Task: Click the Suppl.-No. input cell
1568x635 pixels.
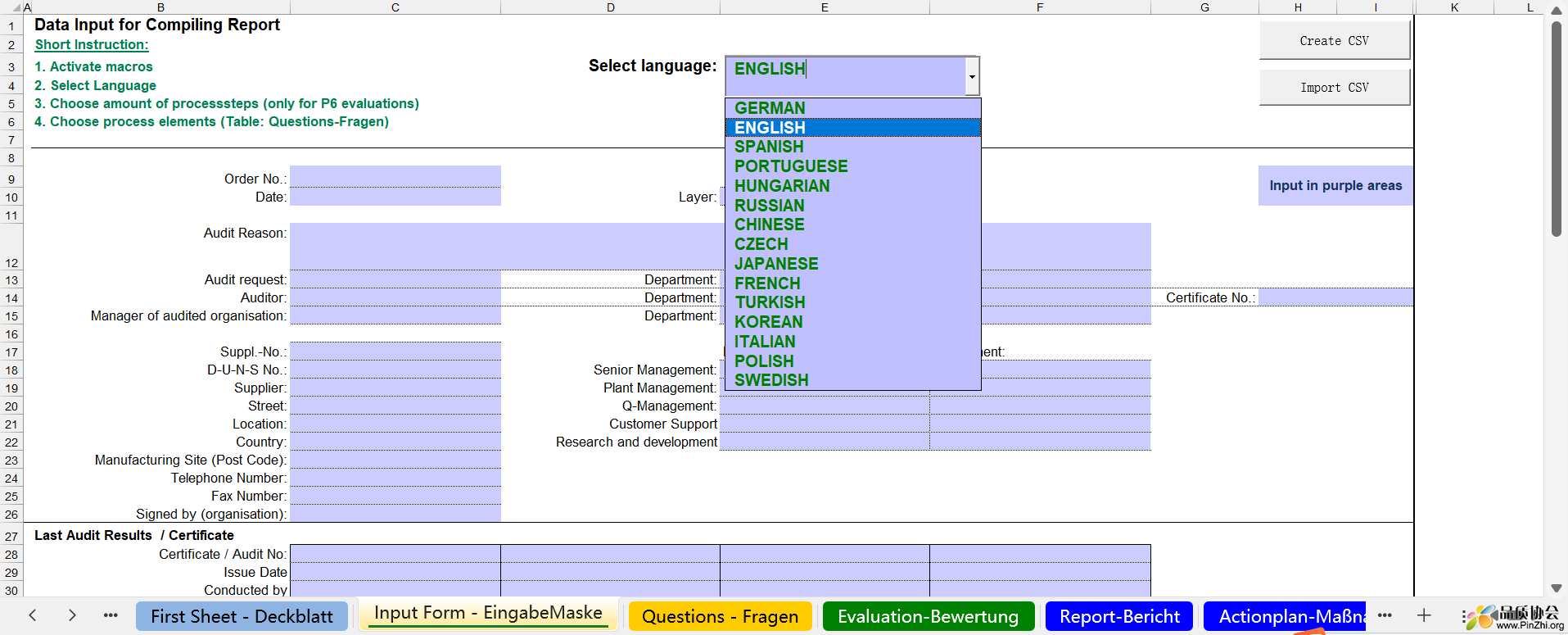Action: [x=395, y=352]
